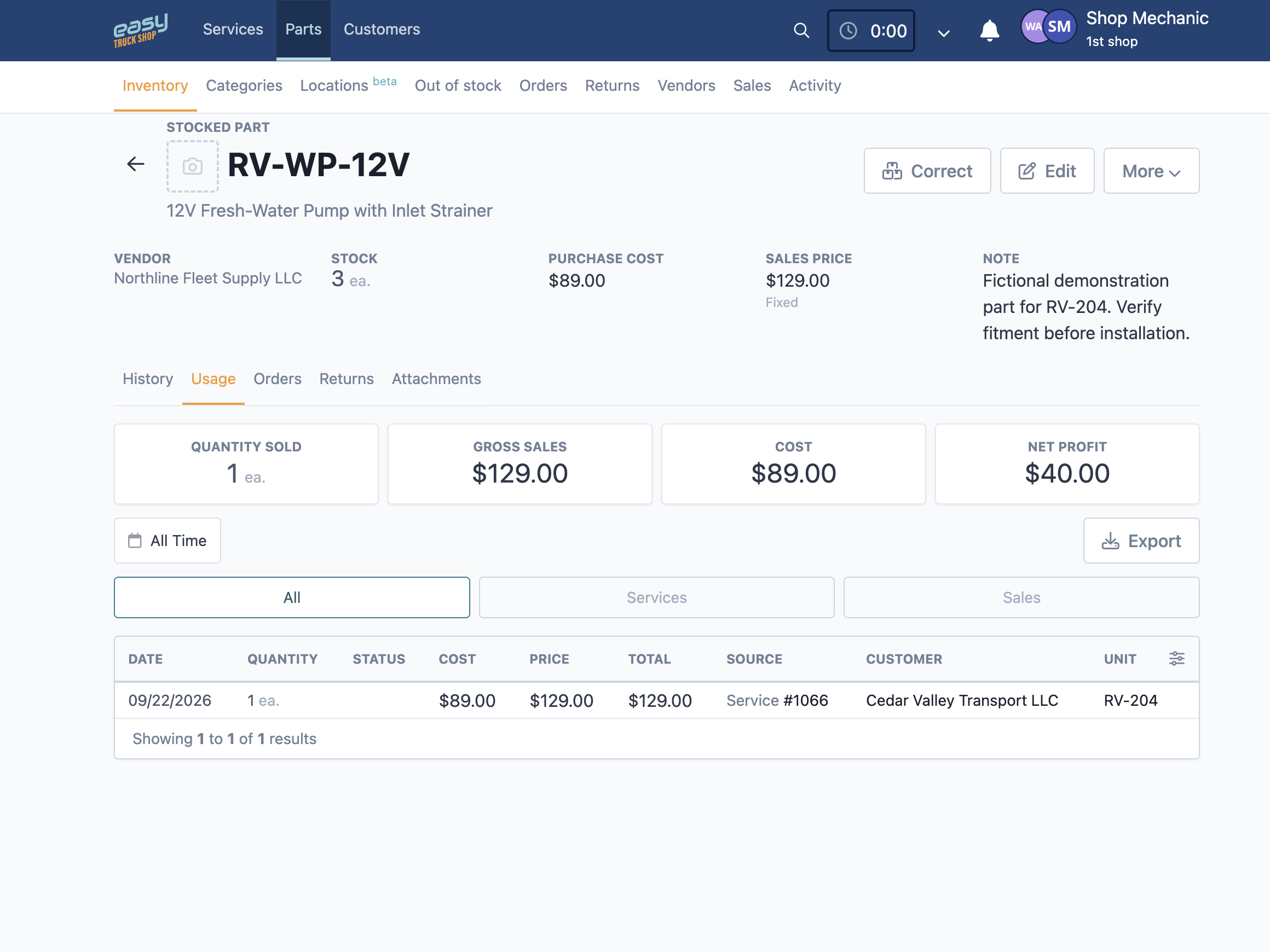Open the All Time date filter
Image resolution: width=1270 pixels, height=952 pixels.
167,541
